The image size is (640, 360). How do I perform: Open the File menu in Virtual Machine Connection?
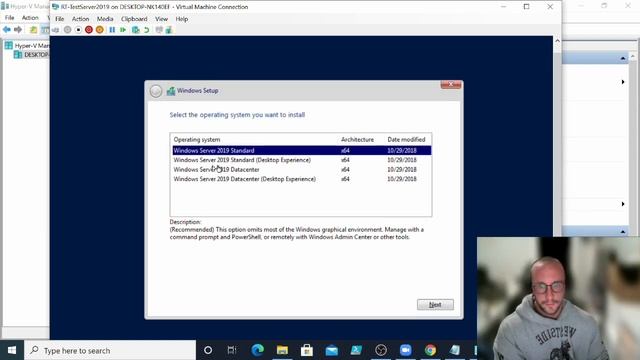pyautogui.click(x=60, y=19)
